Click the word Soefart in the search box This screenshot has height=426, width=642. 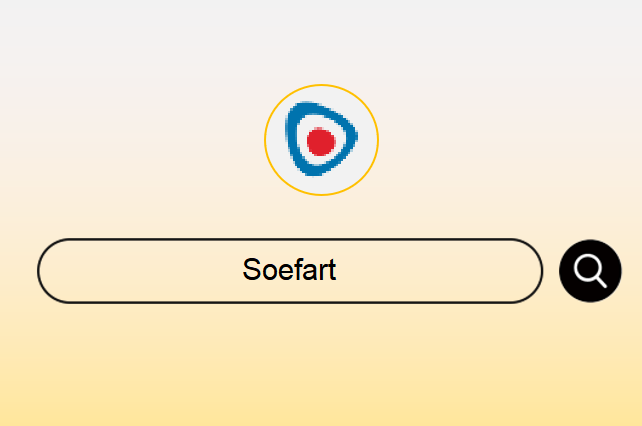pos(289,270)
